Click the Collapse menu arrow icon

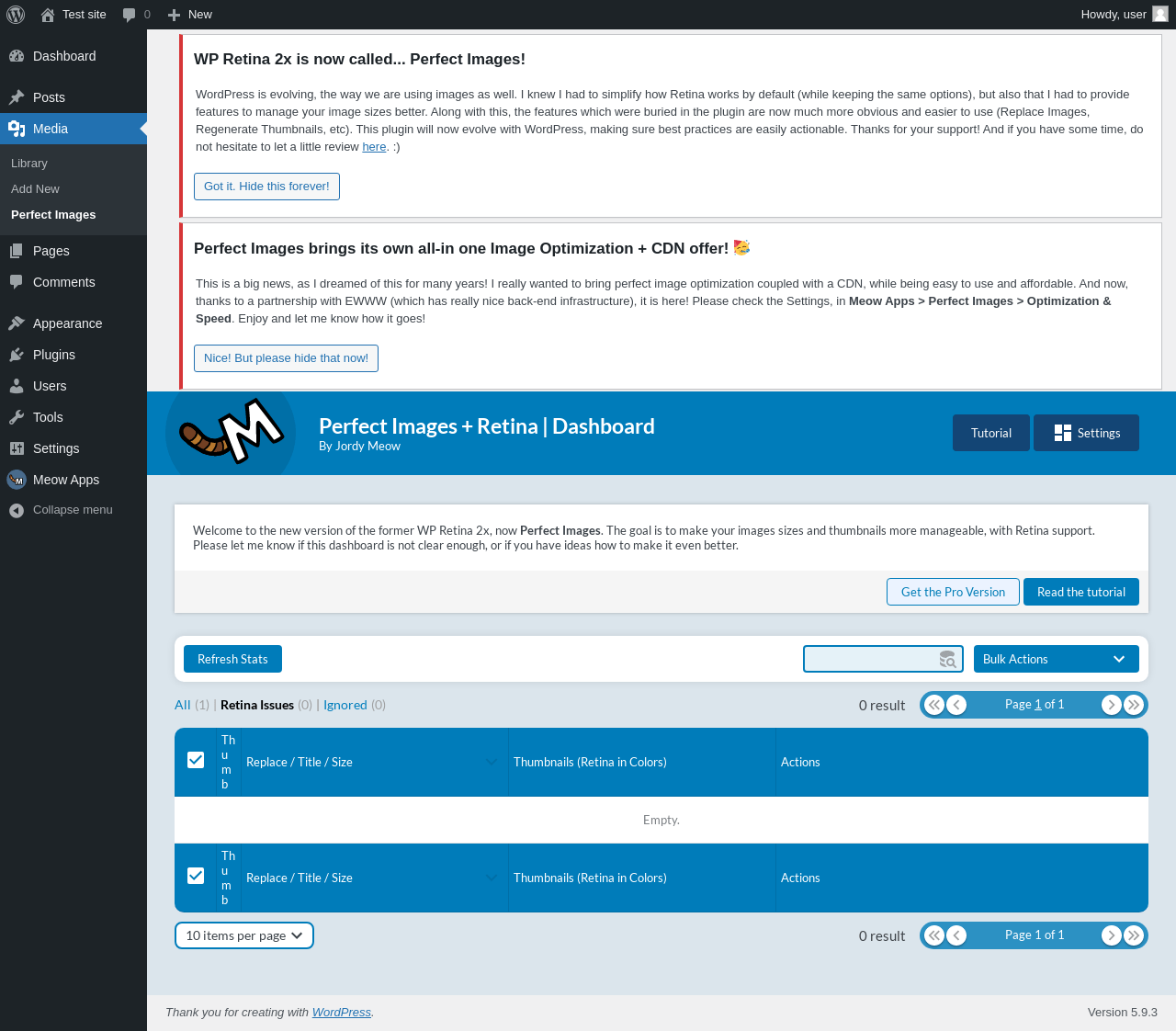[17, 510]
